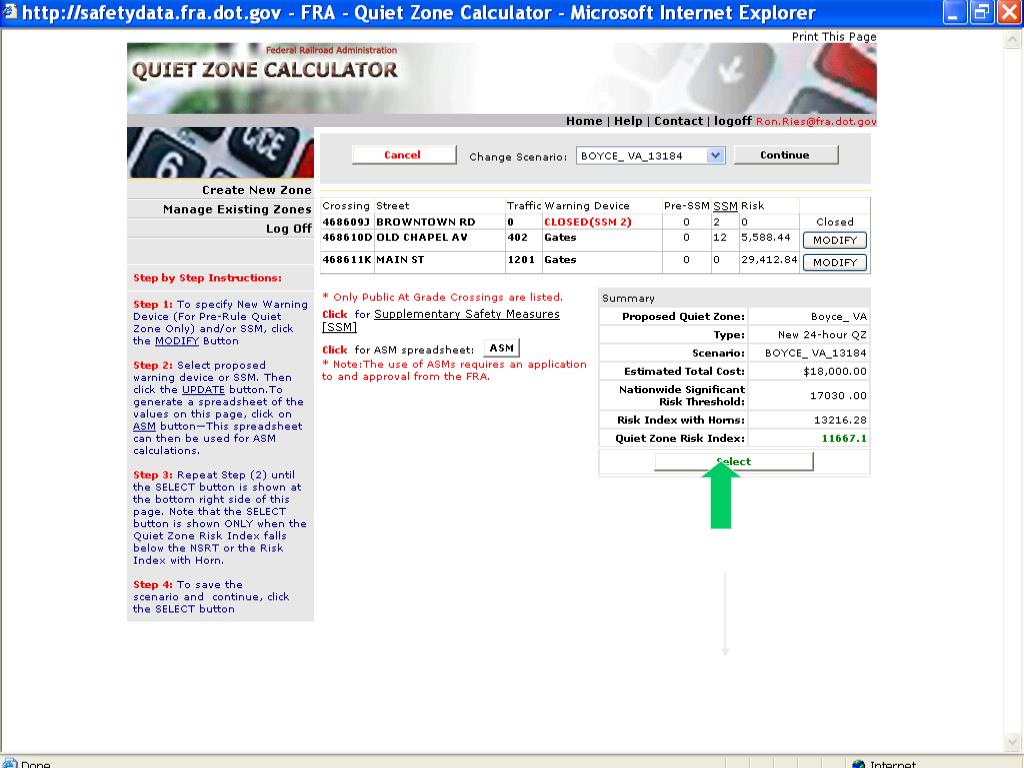The image size is (1024, 768).
Task: Click traffic value 402
Action: [x=517, y=238]
